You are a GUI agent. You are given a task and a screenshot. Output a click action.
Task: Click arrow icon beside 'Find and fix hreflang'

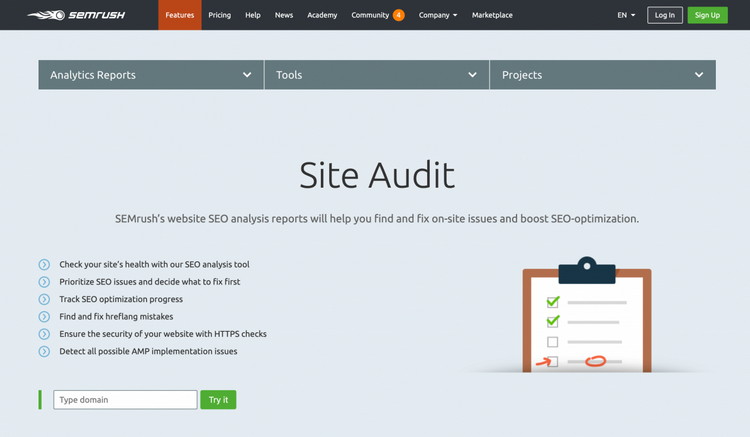coord(44,316)
